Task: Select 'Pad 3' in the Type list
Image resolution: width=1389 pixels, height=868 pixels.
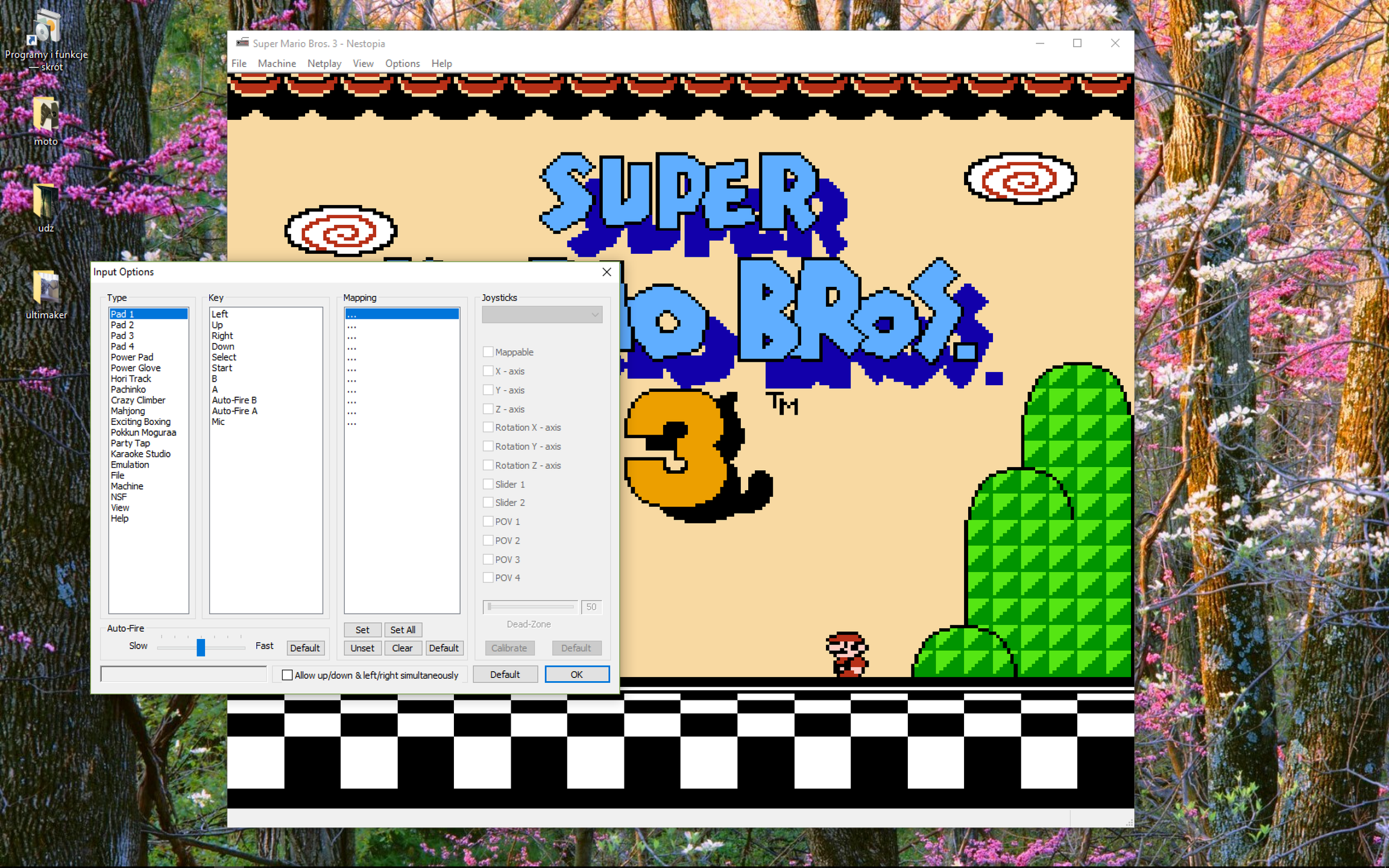Action: [x=148, y=336]
